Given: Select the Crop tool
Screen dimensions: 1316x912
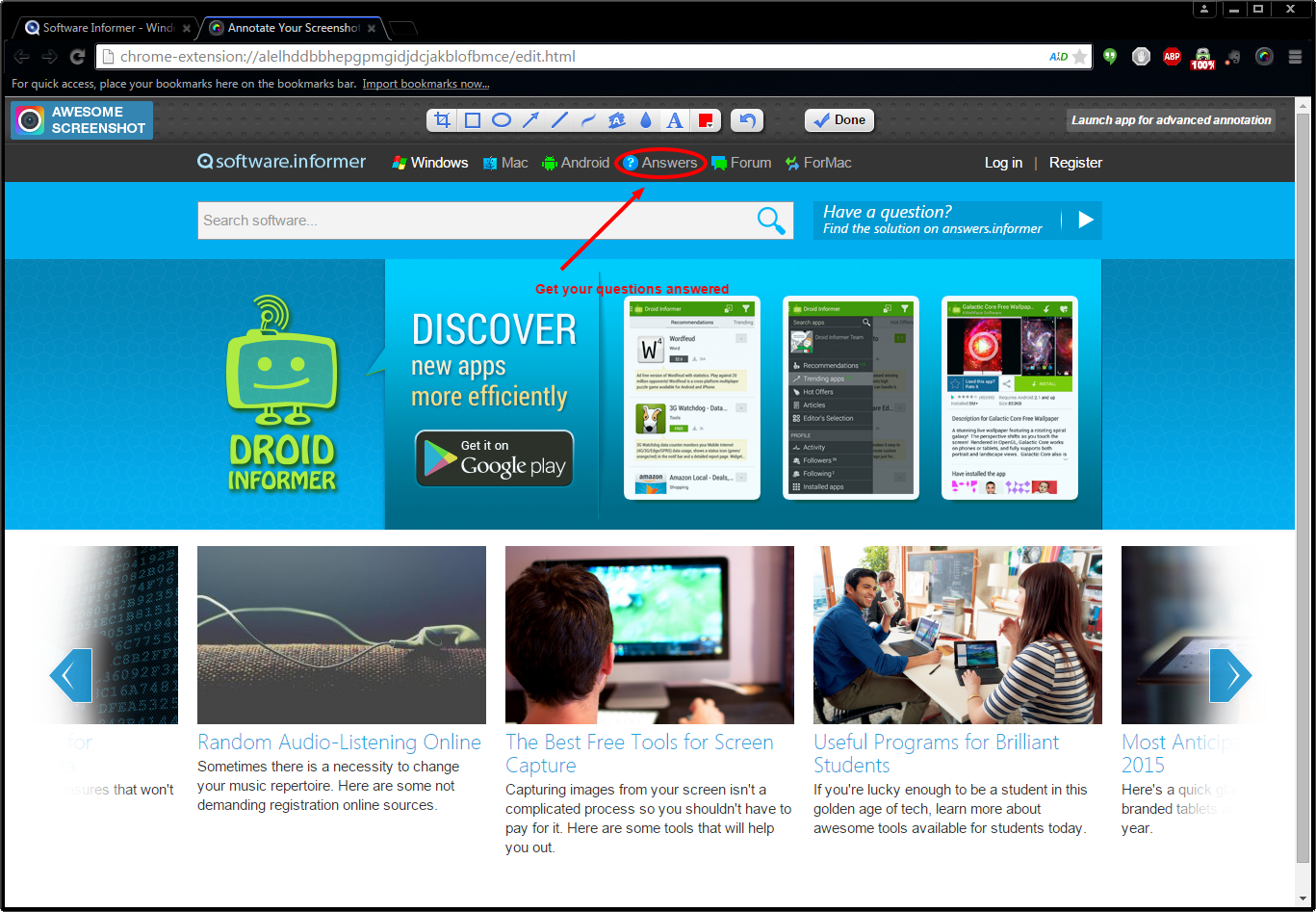Looking at the screenshot, I should coord(443,120).
